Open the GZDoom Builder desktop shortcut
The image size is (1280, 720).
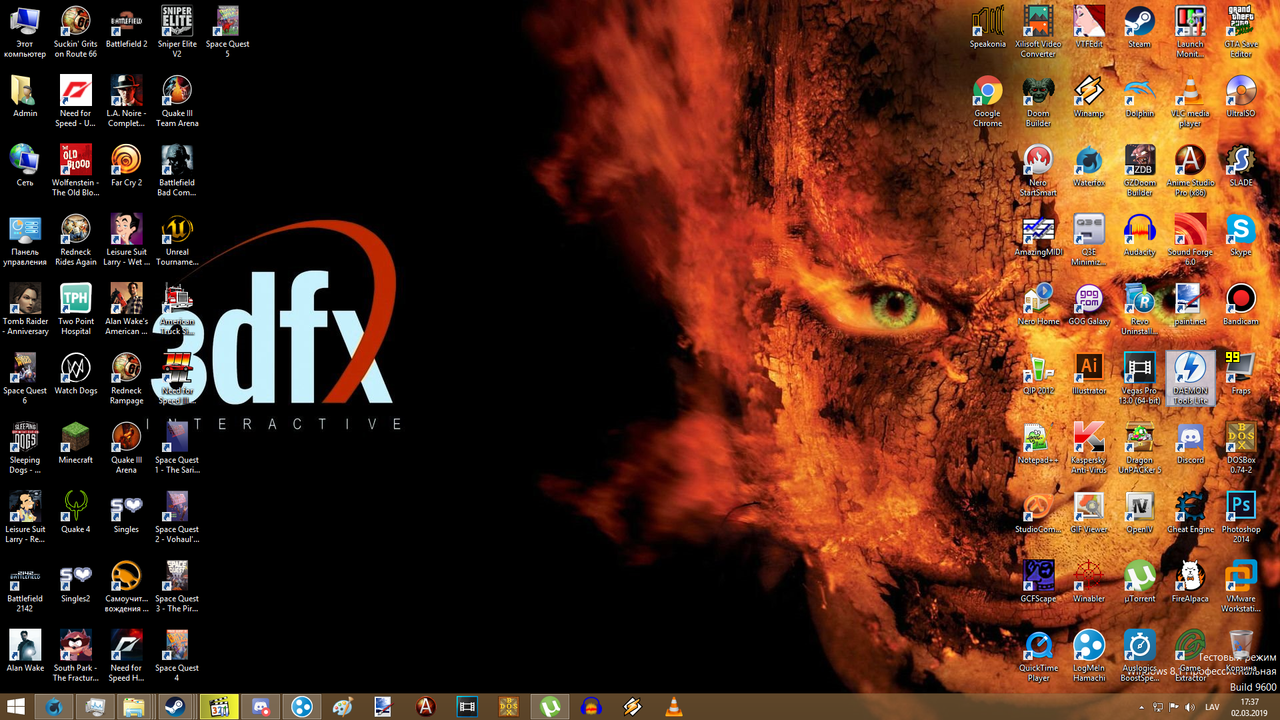coord(1139,171)
